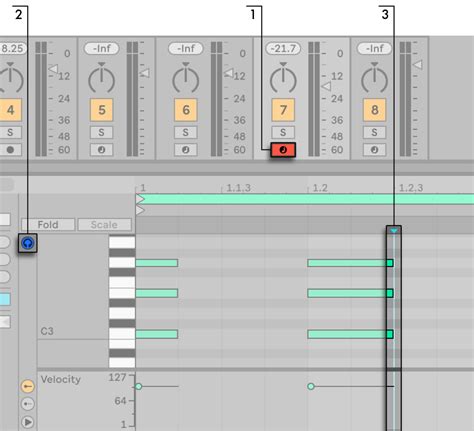Viewport: 474px width, 431px height.
Task: Click the second lane selector icon below Velocity toggle
Action: click(28, 404)
